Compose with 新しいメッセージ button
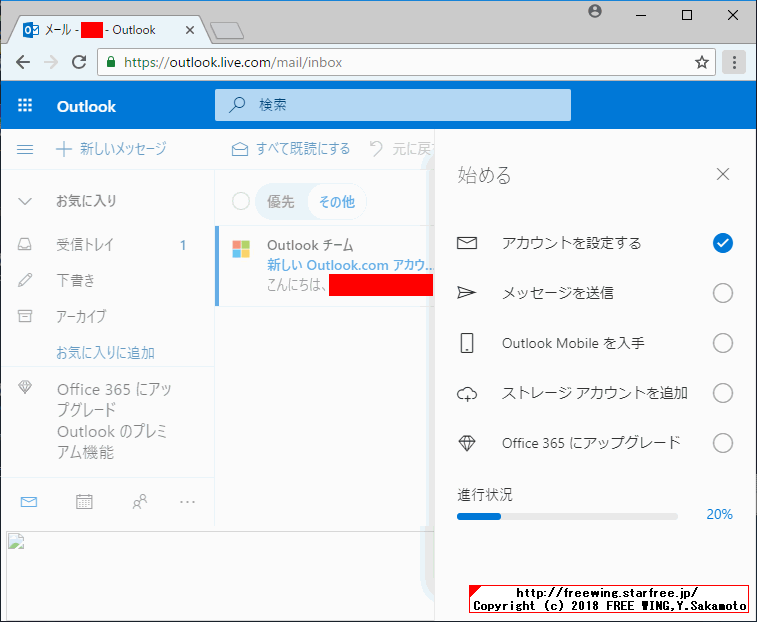Screen dimensions: 757x622 coord(112,149)
